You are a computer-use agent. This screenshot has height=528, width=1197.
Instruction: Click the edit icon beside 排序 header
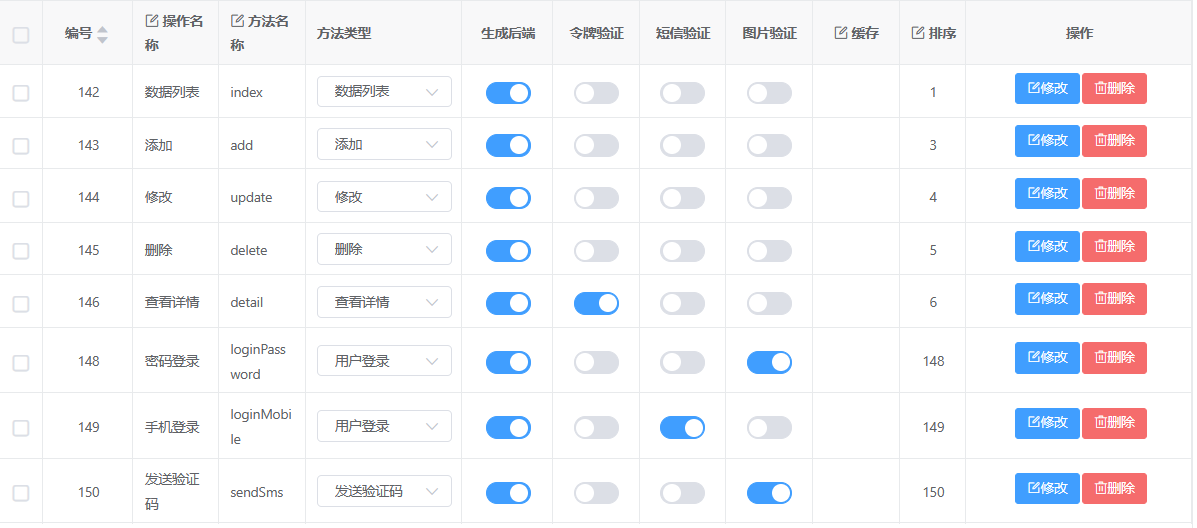(918, 33)
